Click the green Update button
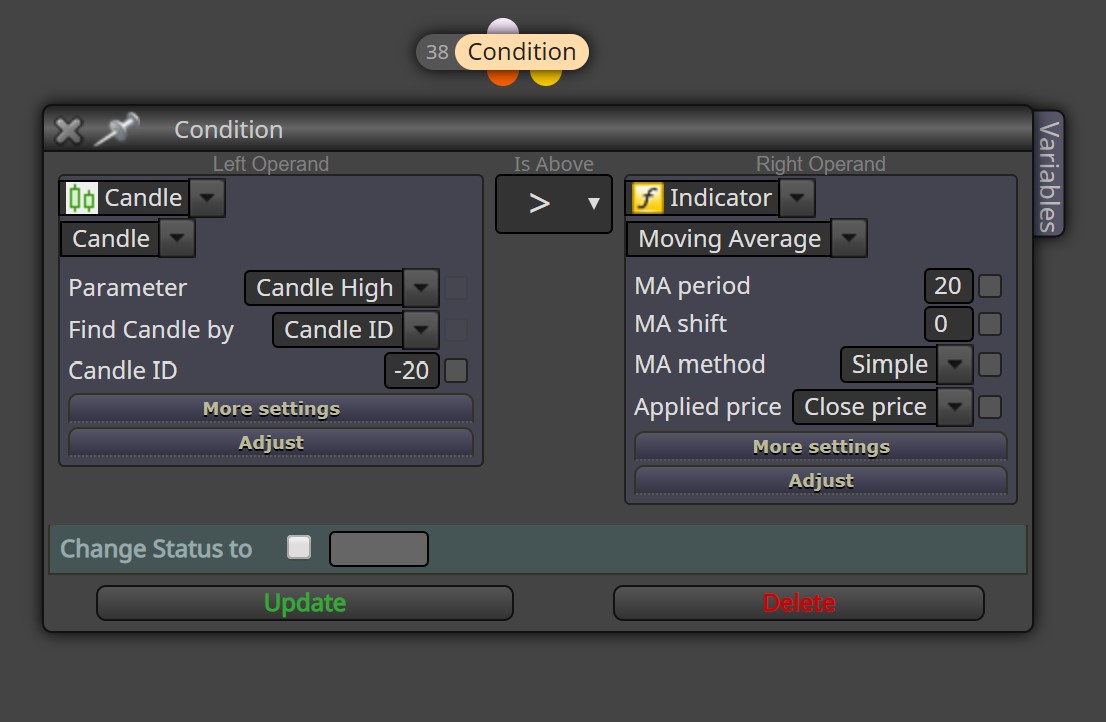1106x722 pixels. pyautogui.click(x=305, y=604)
